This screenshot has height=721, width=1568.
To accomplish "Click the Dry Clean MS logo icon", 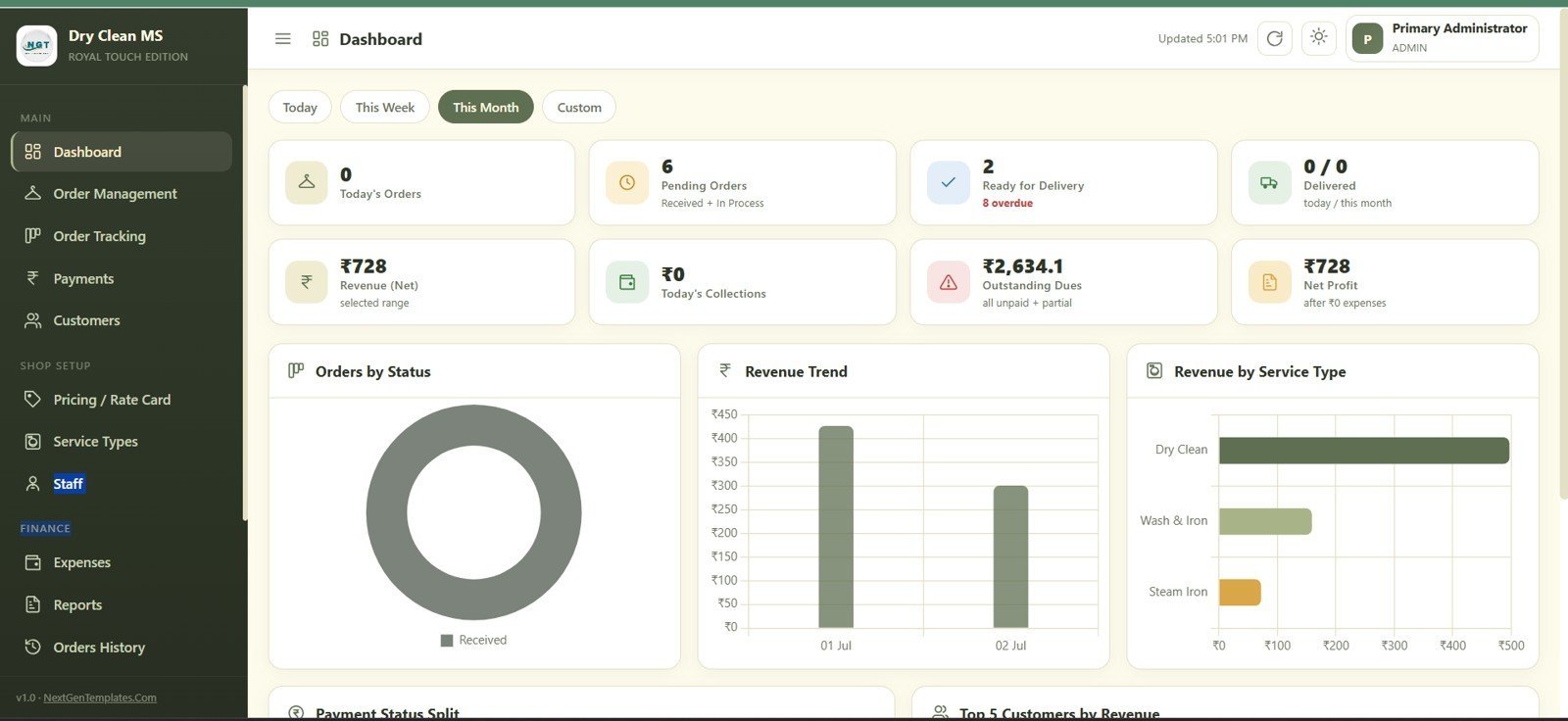I will coord(37,45).
